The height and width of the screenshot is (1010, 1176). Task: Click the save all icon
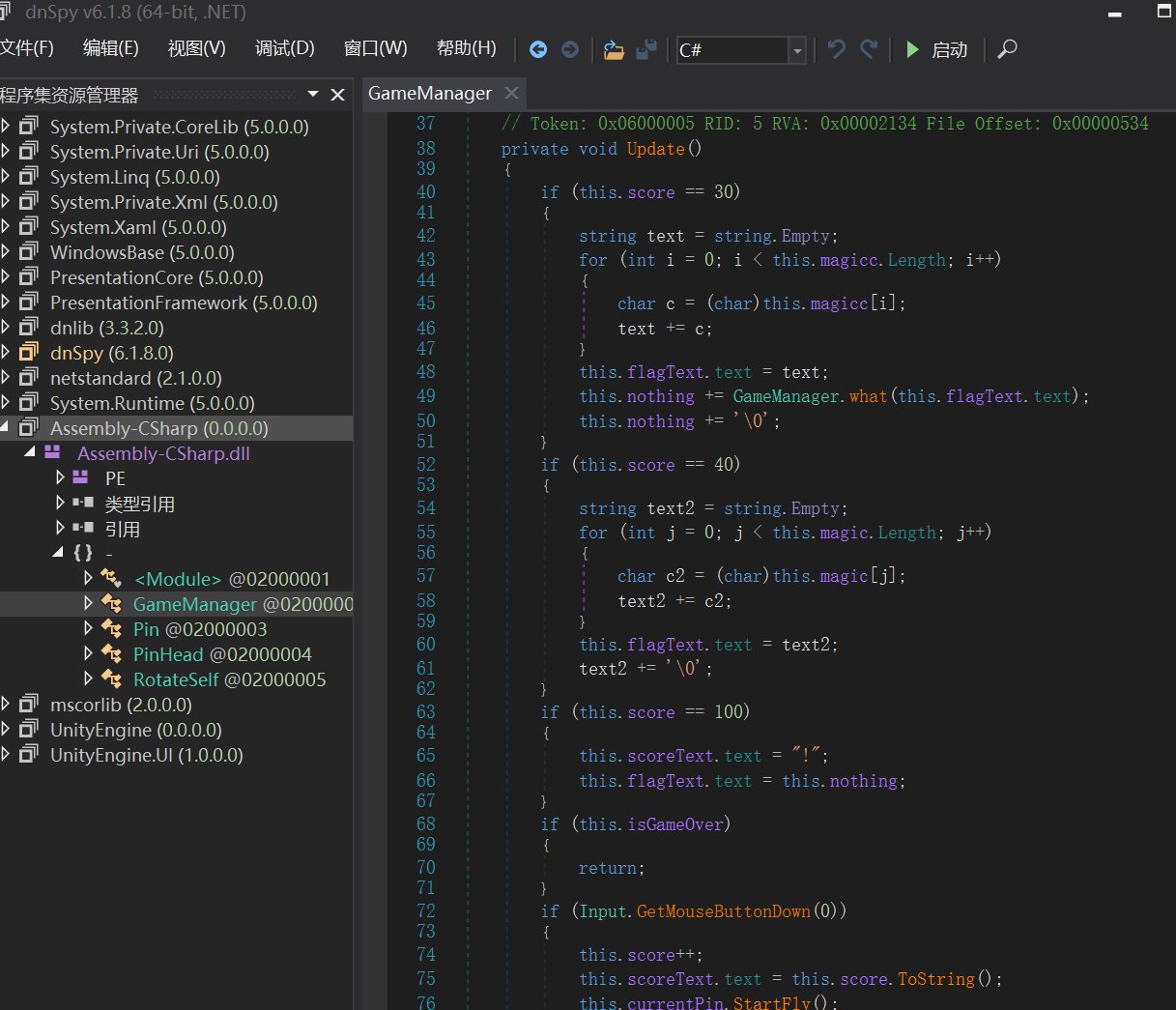pyautogui.click(x=646, y=49)
